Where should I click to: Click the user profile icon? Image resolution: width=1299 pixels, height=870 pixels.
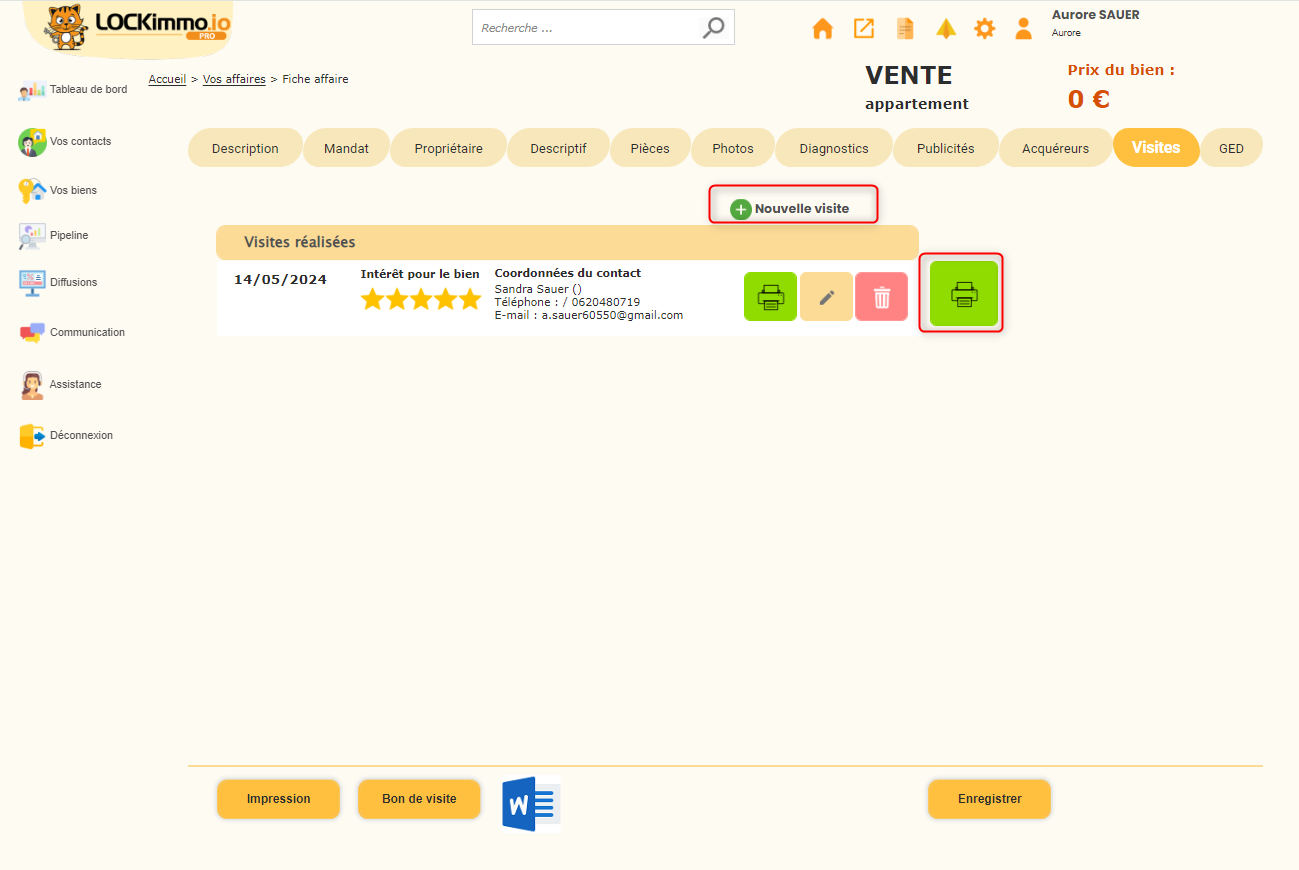[x=1023, y=29]
